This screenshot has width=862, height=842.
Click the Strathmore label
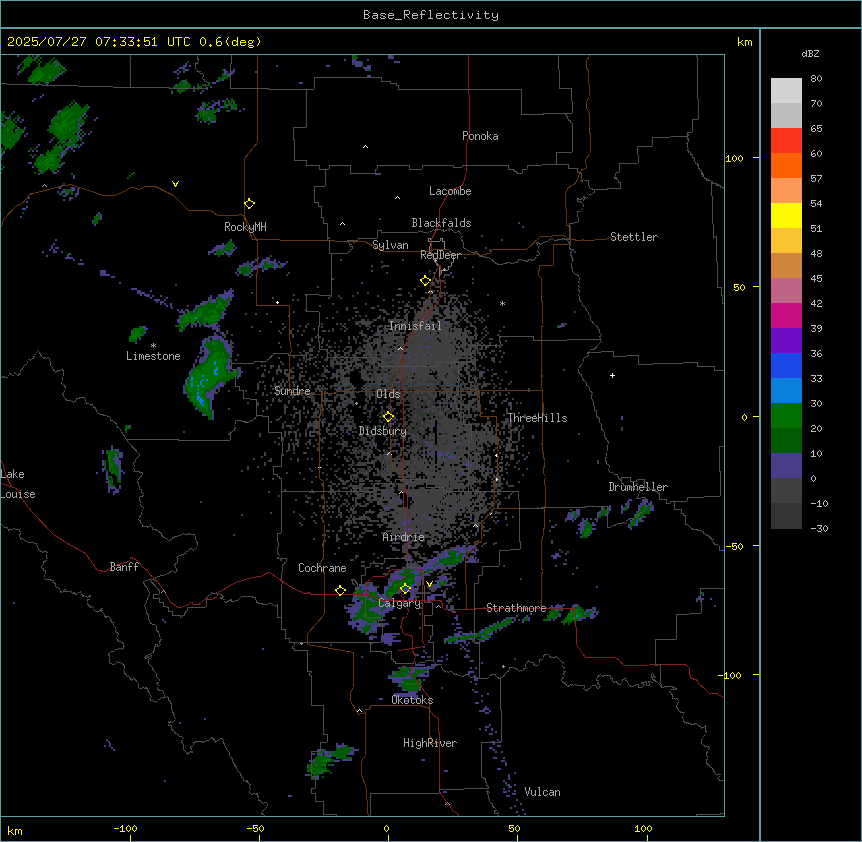(516, 608)
